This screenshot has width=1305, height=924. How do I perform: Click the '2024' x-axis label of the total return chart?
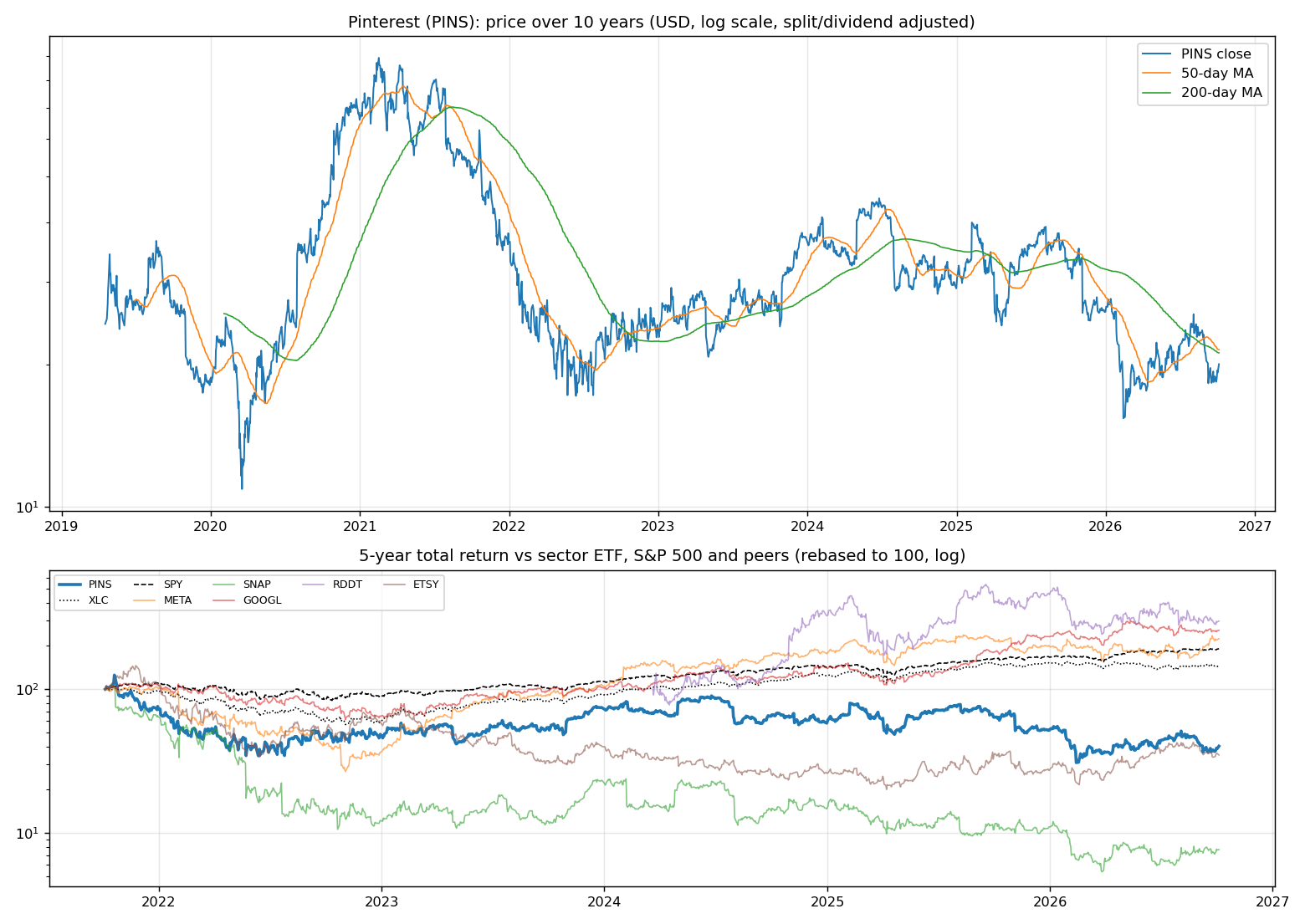pyautogui.click(x=604, y=901)
